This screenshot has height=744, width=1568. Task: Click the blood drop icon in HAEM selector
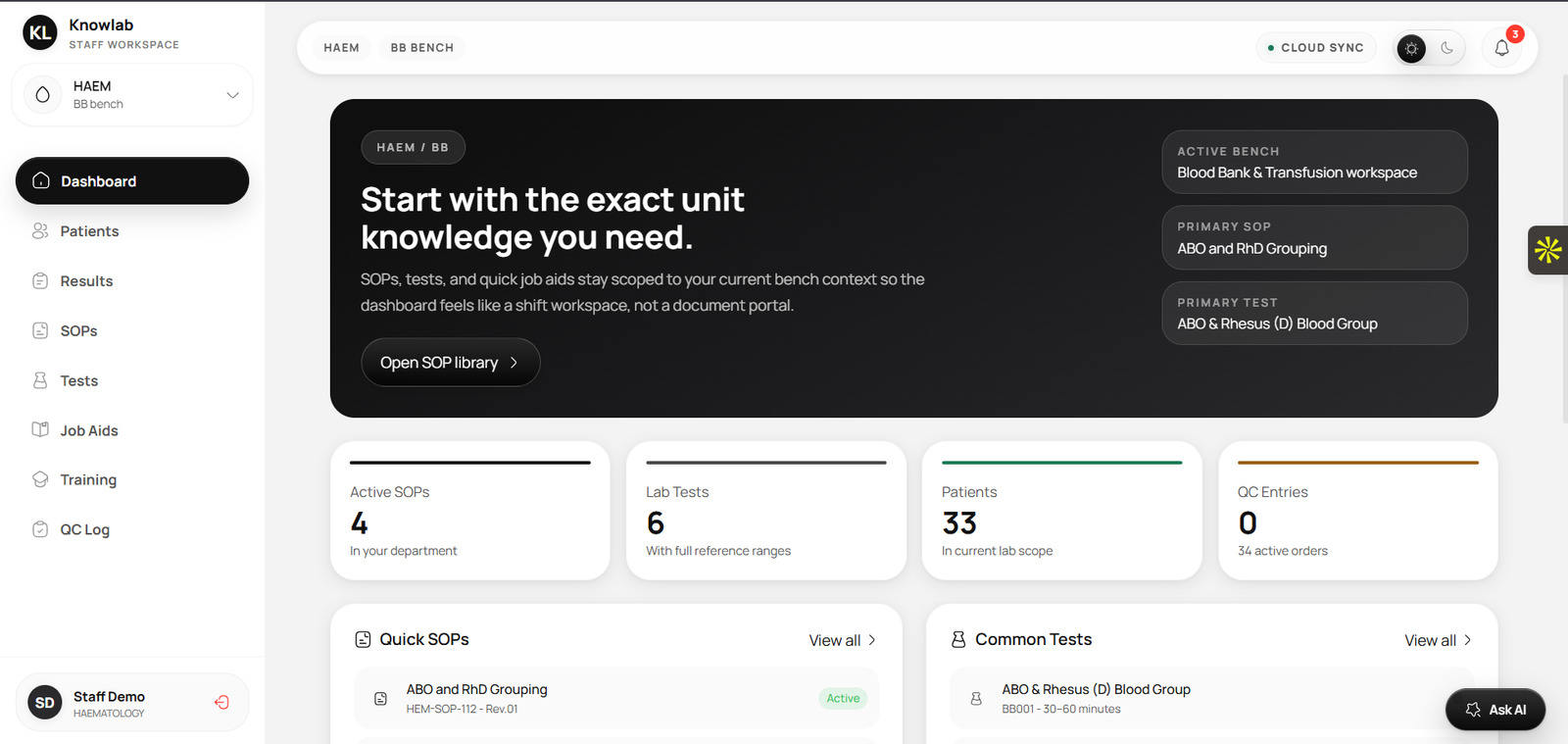pos(42,95)
